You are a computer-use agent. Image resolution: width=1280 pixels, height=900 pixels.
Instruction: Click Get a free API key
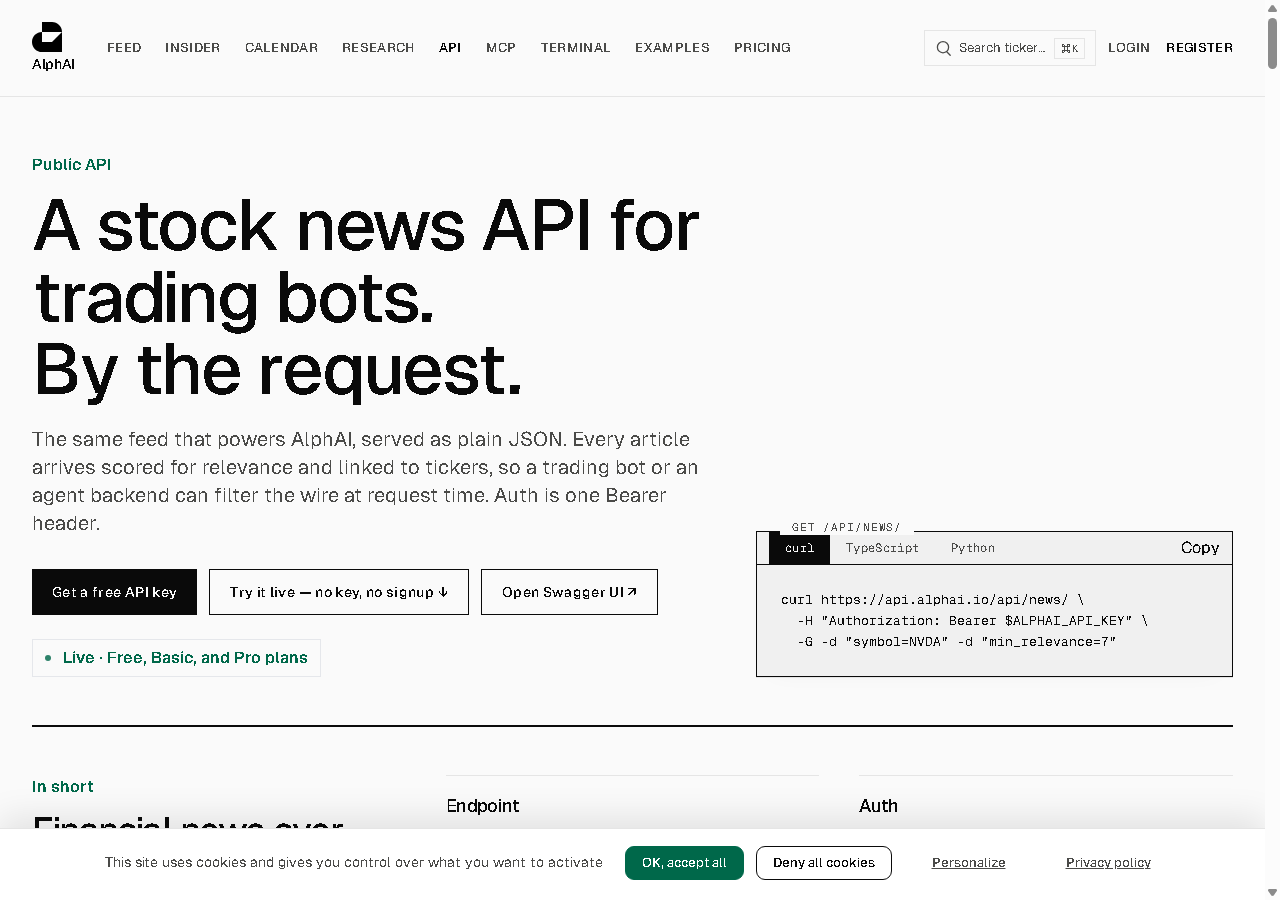114,592
